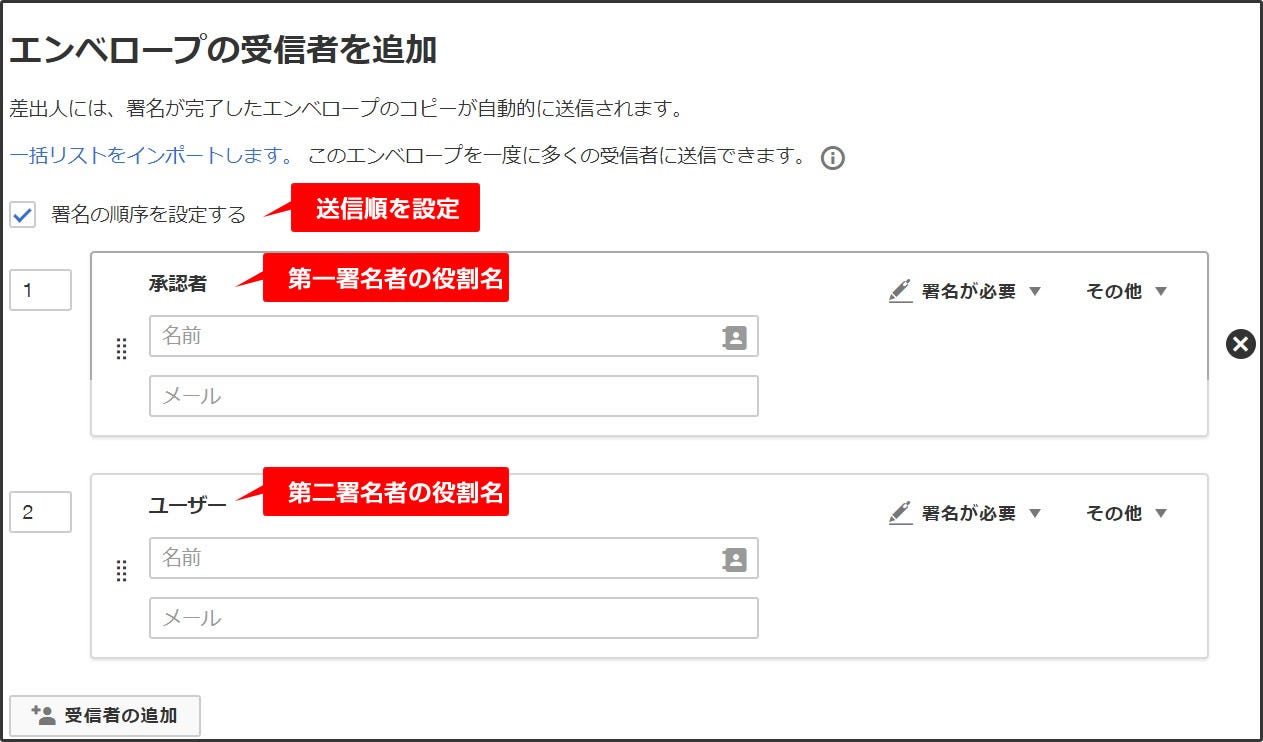Viewport: 1263px width, 742px height.
Task: Grab the drag handle for the 承認者 recipient
Action: pyautogui.click(x=122, y=349)
